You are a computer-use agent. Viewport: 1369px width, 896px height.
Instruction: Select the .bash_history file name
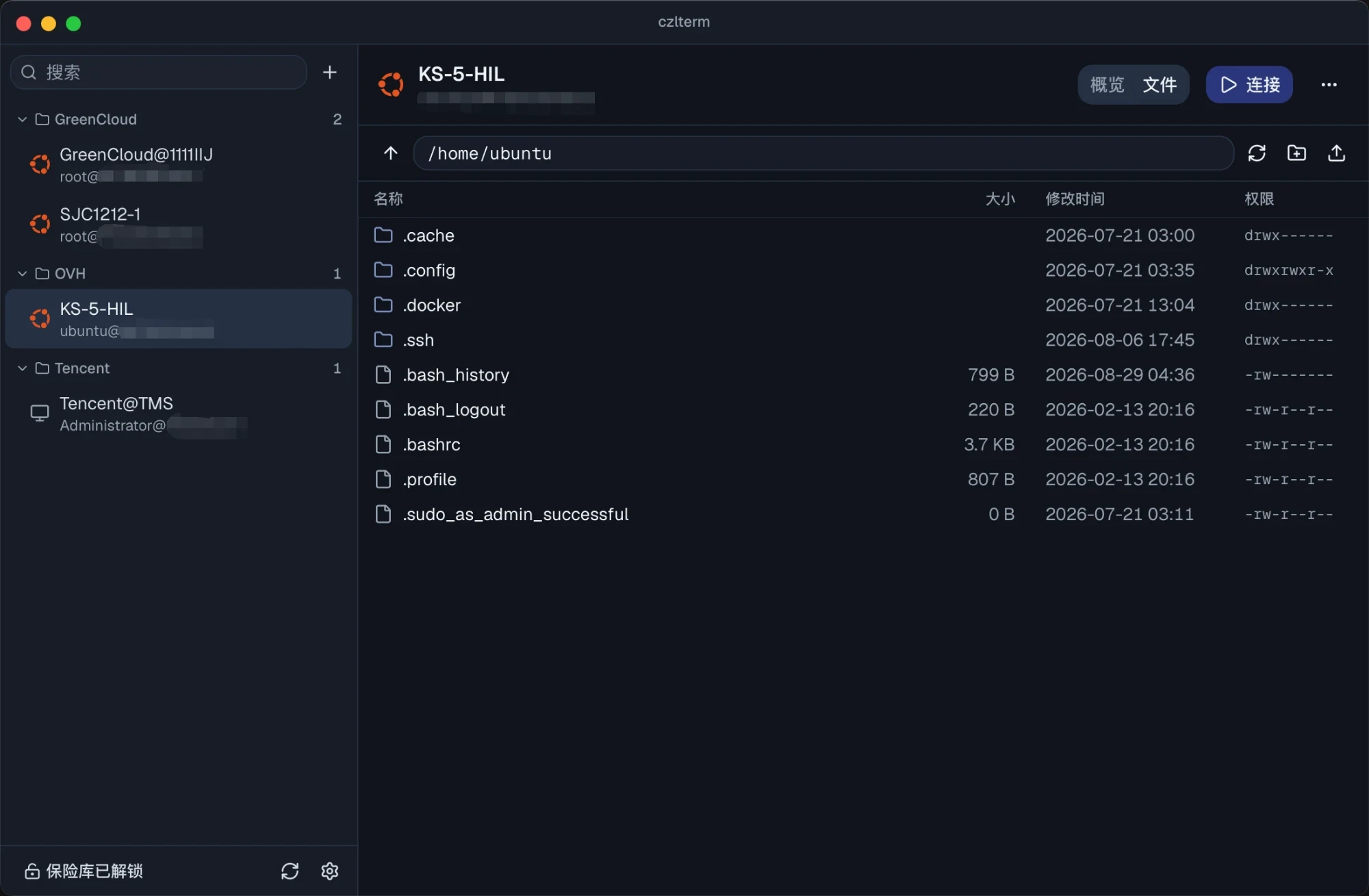[456, 374]
